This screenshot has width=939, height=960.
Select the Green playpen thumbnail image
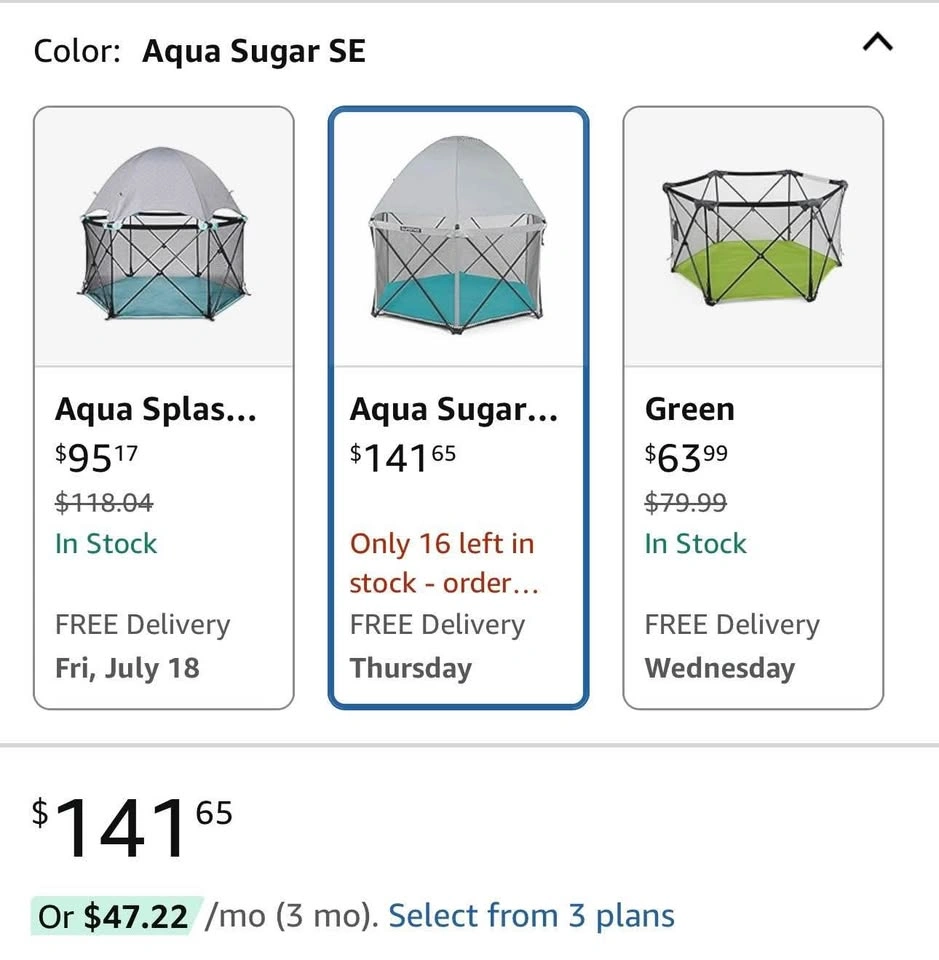pyautogui.click(x=753, y=237)
